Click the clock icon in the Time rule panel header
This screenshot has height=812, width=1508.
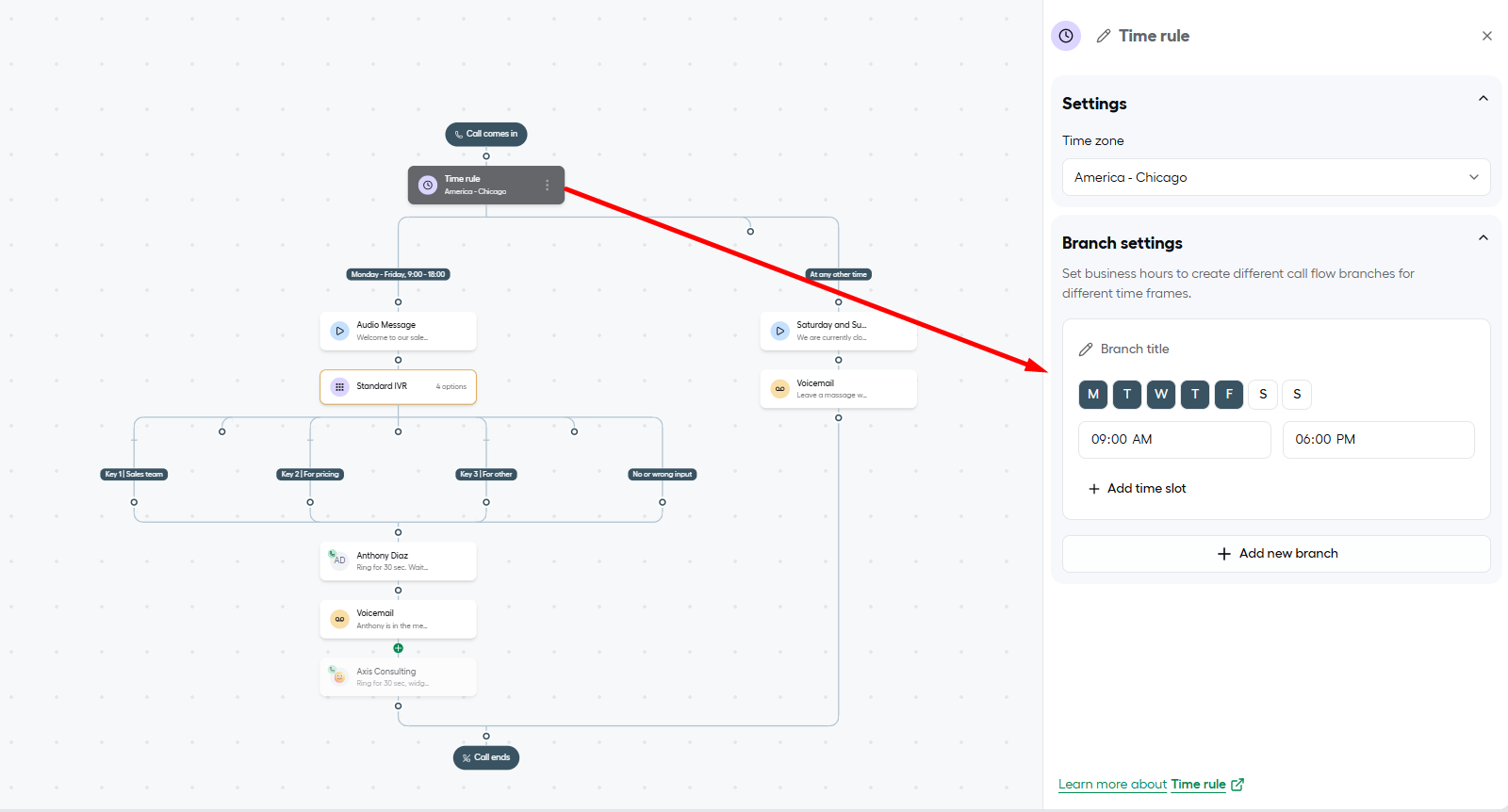pyautogui.click(x=1066, y=36)
